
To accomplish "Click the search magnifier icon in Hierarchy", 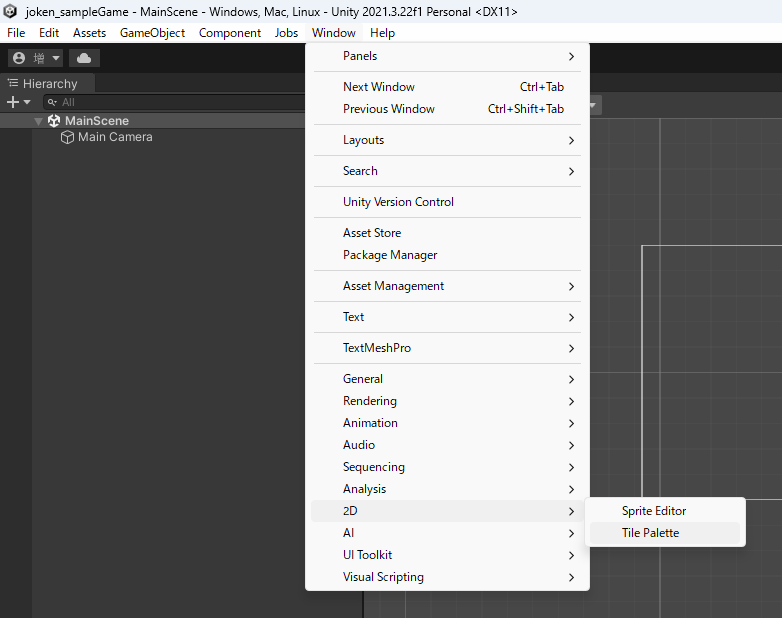I will [52, 102].
